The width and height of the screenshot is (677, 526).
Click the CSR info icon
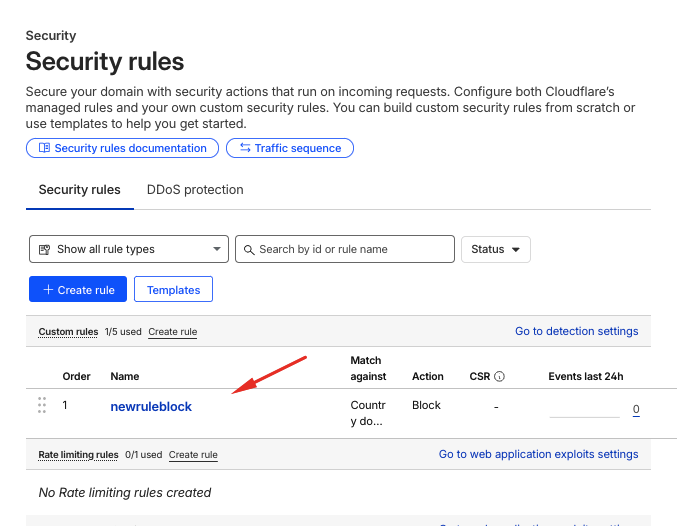(x=499, y=377)
